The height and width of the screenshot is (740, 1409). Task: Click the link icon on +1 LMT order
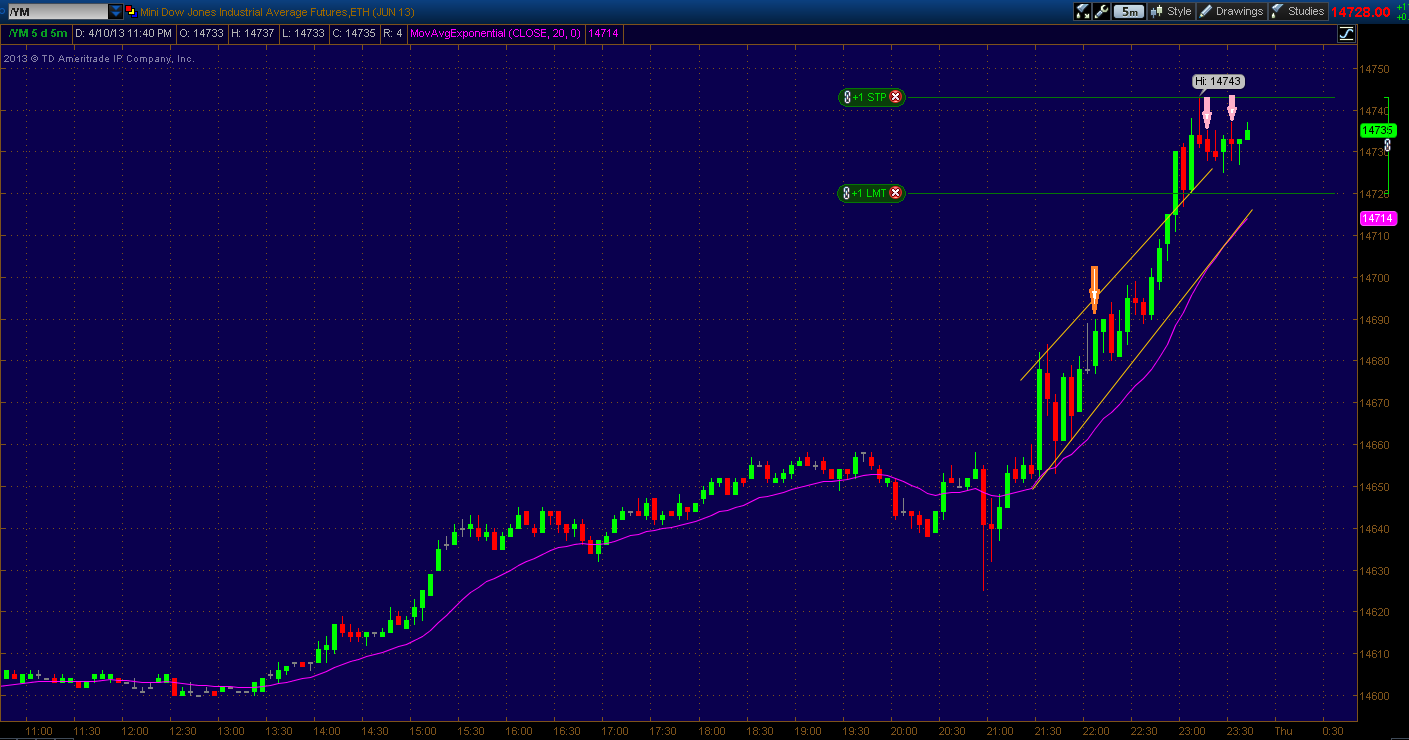click(x=847, y=193)
